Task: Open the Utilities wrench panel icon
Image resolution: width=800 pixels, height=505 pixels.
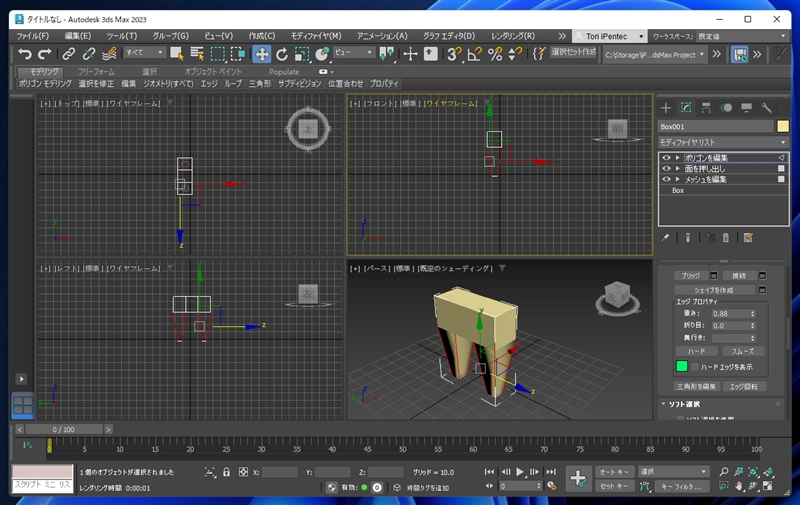Action: pyautogui.click(x=766, y=108)
